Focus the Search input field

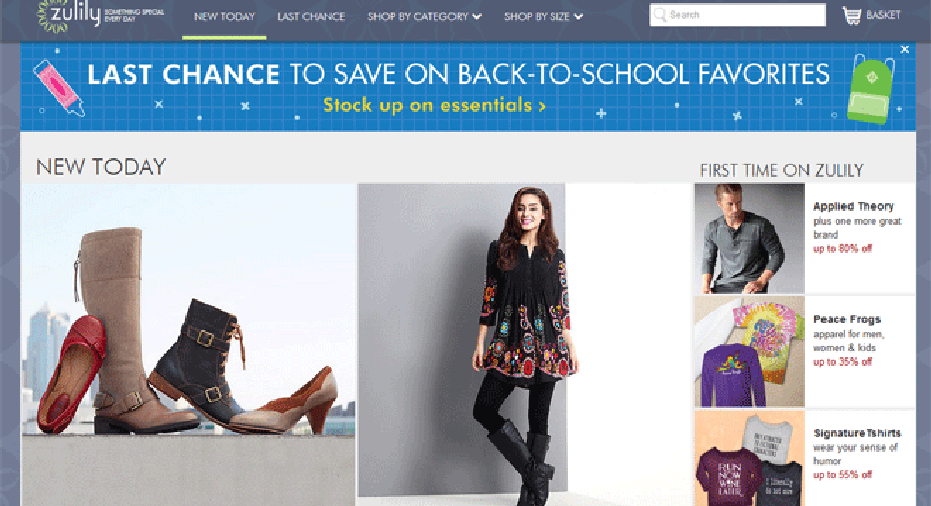pos(737,15)
